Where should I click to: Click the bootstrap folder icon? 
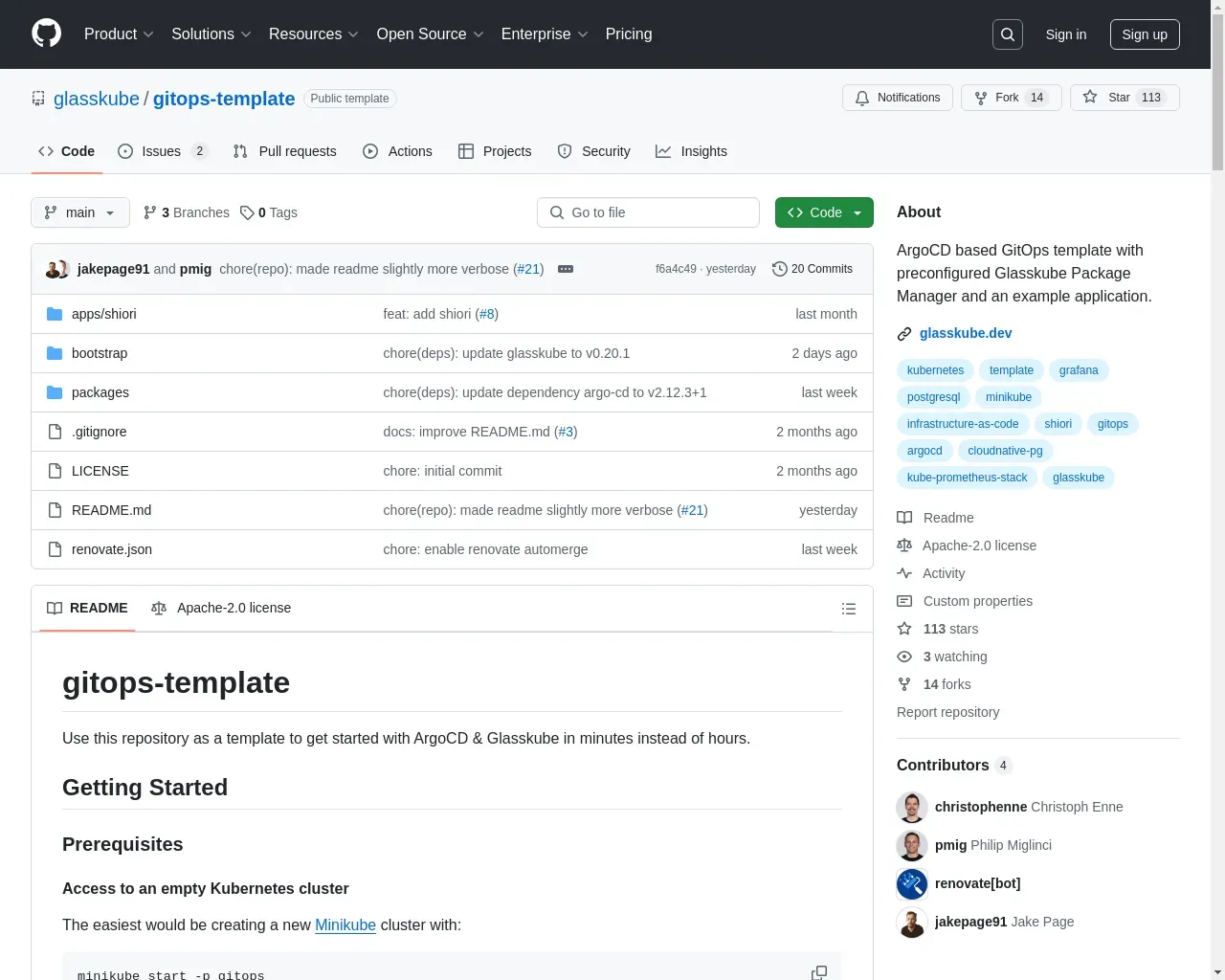pos(55,353)
